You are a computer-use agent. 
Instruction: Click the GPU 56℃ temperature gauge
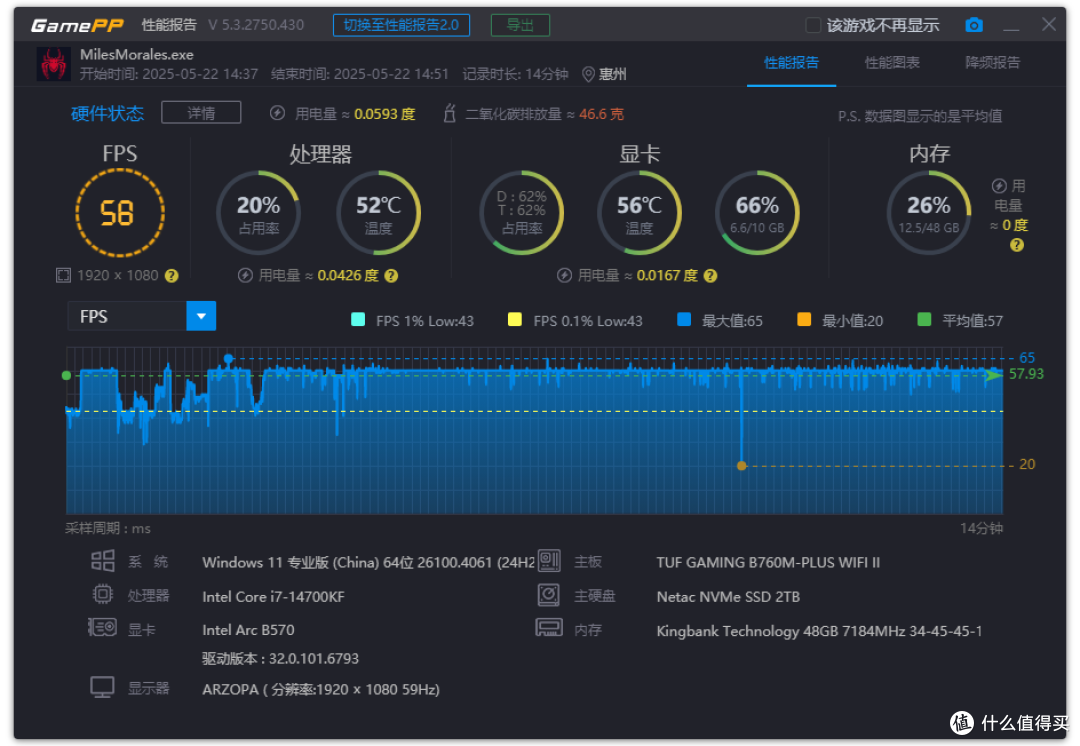639,213
